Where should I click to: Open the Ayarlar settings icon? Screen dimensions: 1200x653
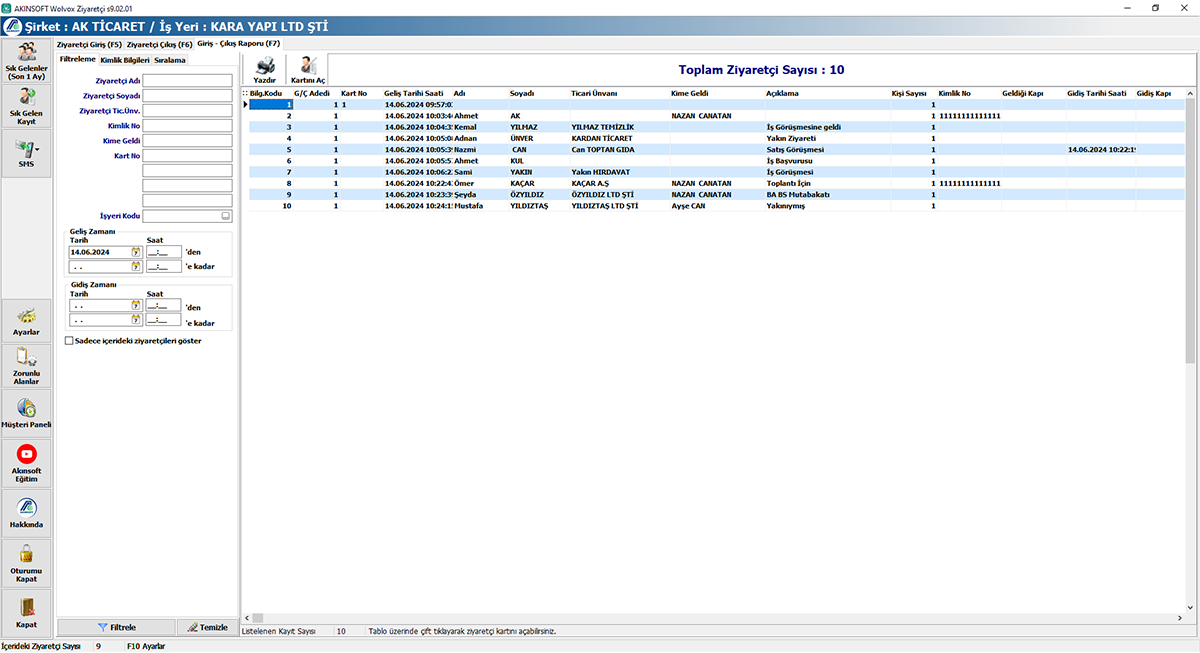27,322
